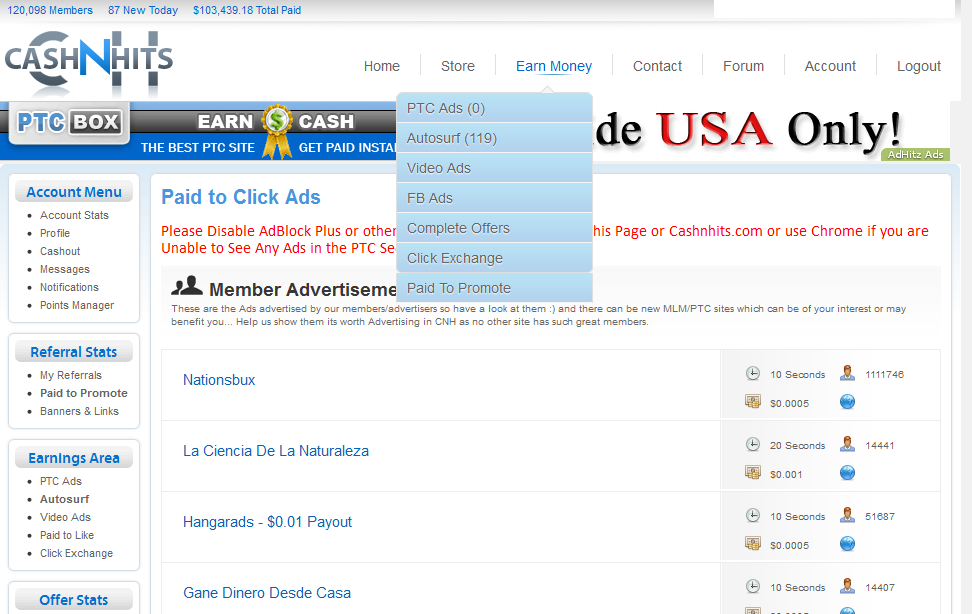
Task: View Notifications in Account Menu
Action: (69, 287)
